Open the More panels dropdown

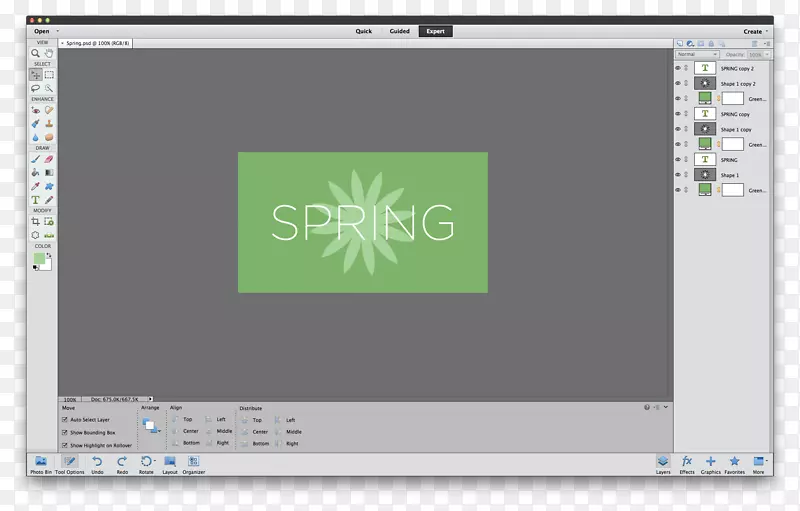point(759,465)
